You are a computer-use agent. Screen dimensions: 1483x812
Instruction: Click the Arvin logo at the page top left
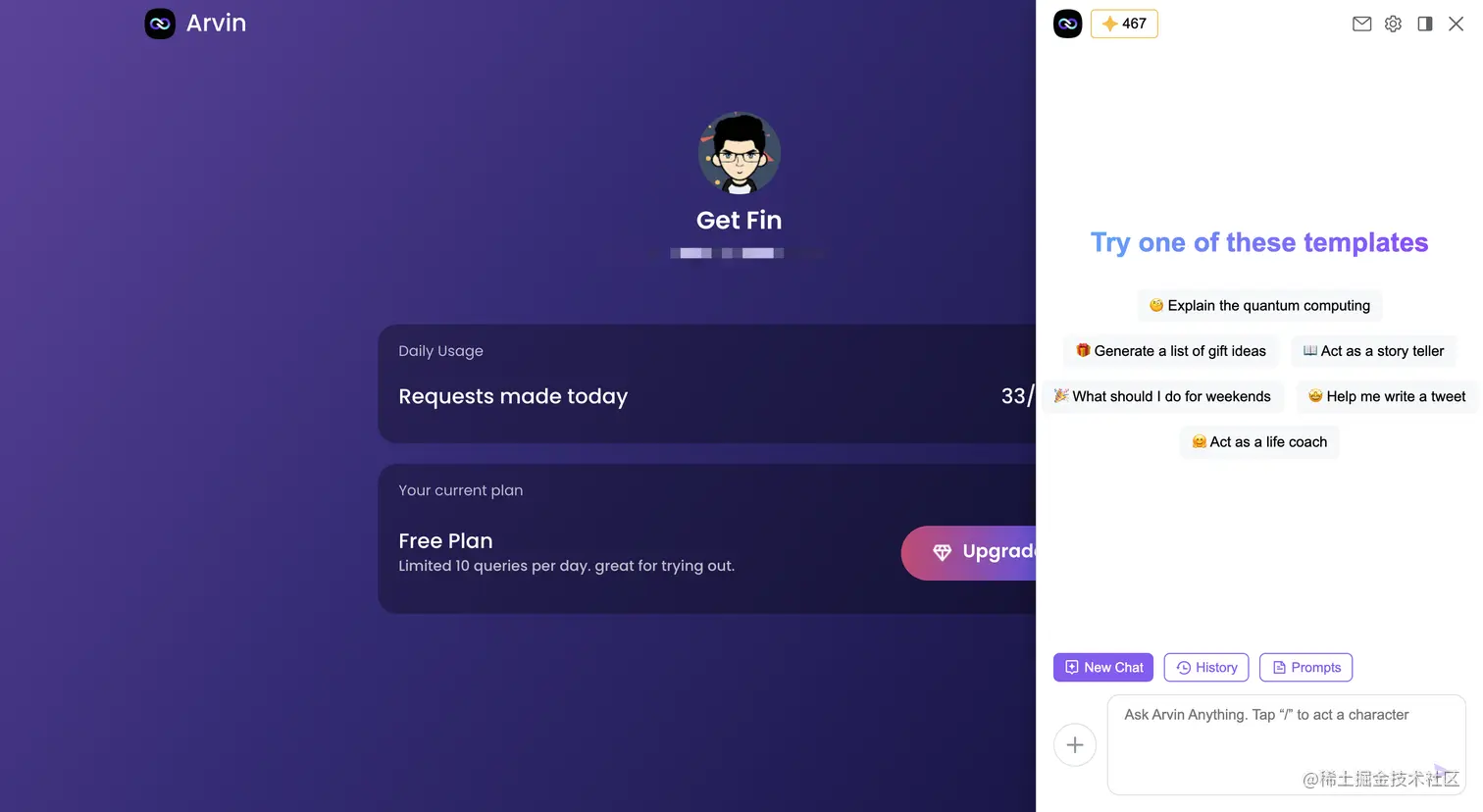pos(195,23)
